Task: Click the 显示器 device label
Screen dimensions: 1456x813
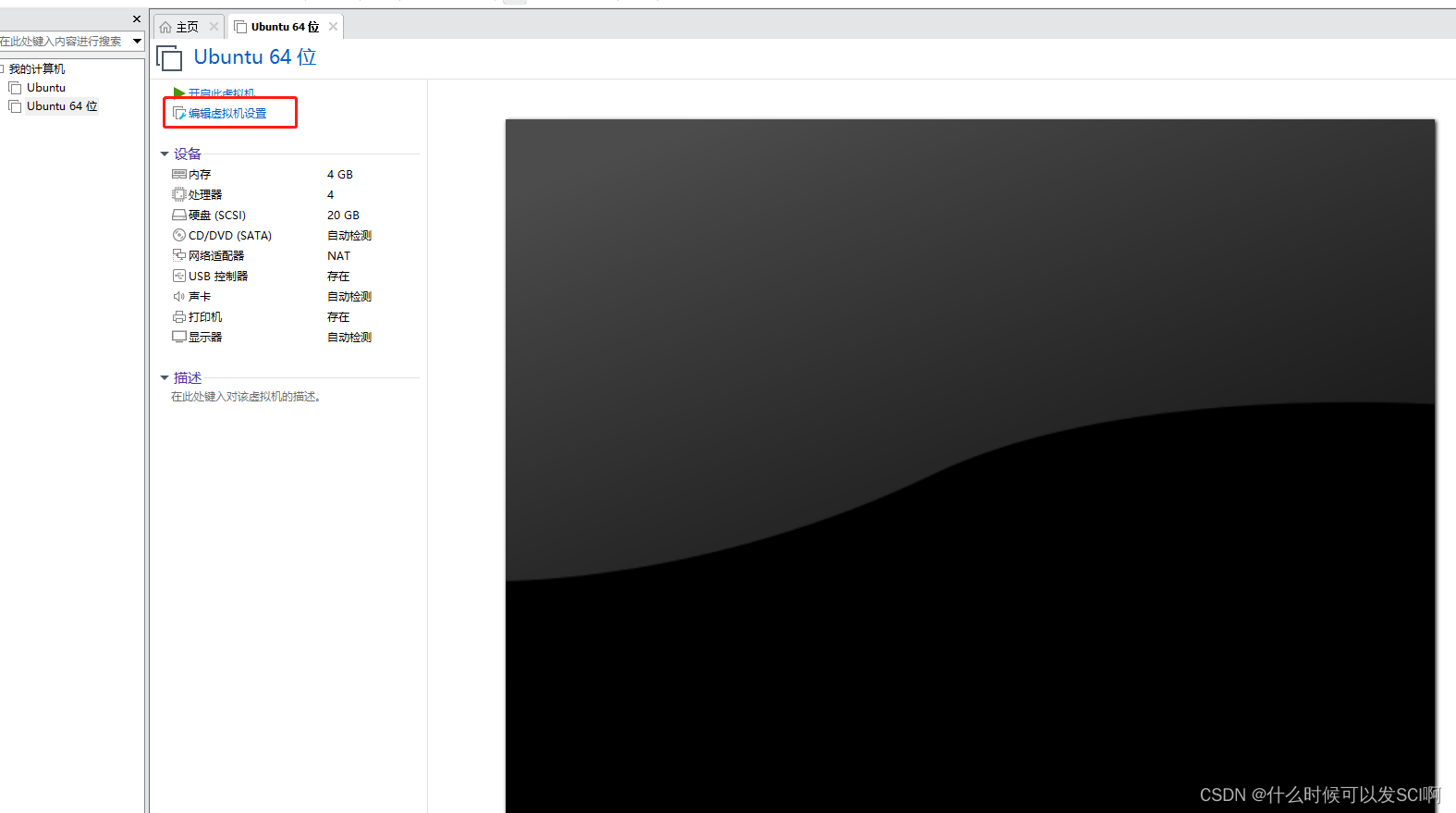Action: pos(205,337)
